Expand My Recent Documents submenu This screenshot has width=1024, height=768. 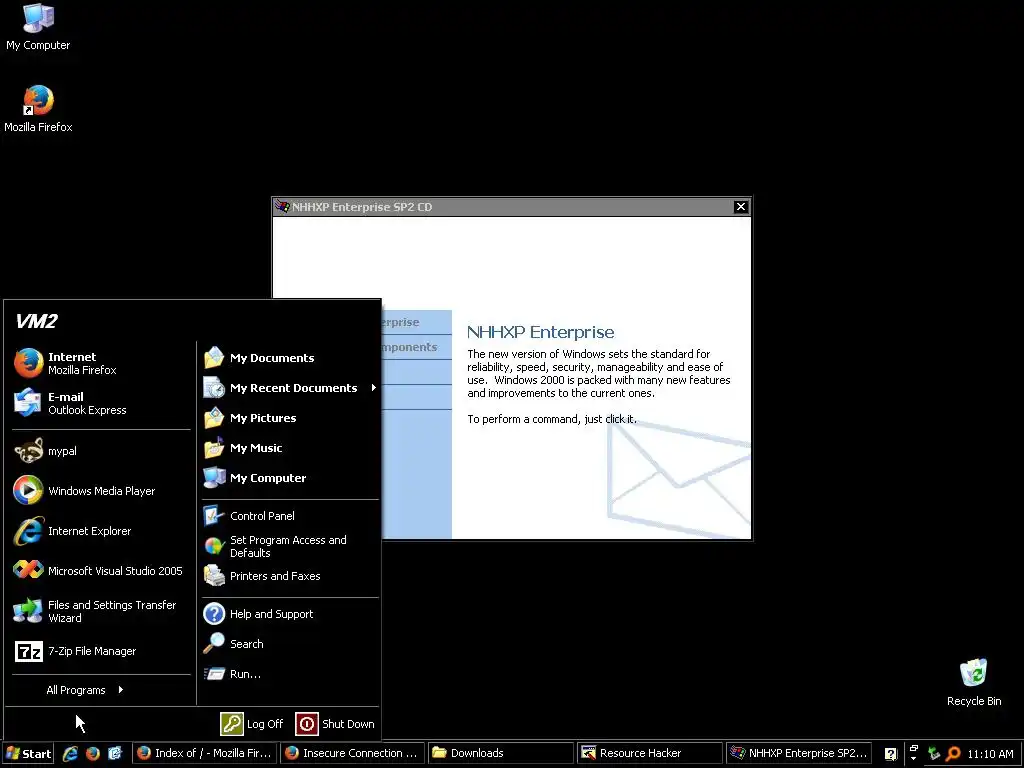point(290,388)
